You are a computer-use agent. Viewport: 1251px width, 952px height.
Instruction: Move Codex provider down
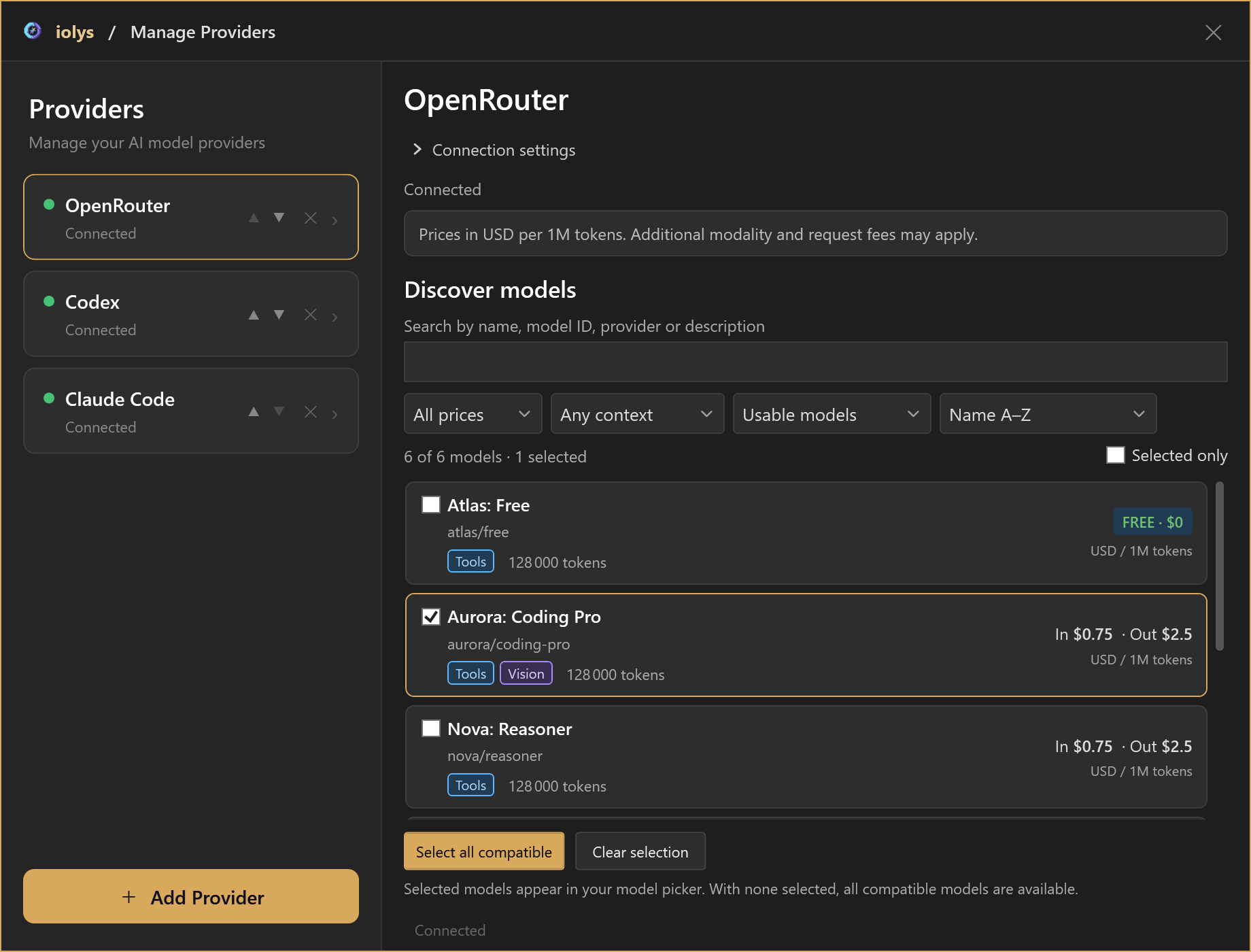click(x=279, y=315)
